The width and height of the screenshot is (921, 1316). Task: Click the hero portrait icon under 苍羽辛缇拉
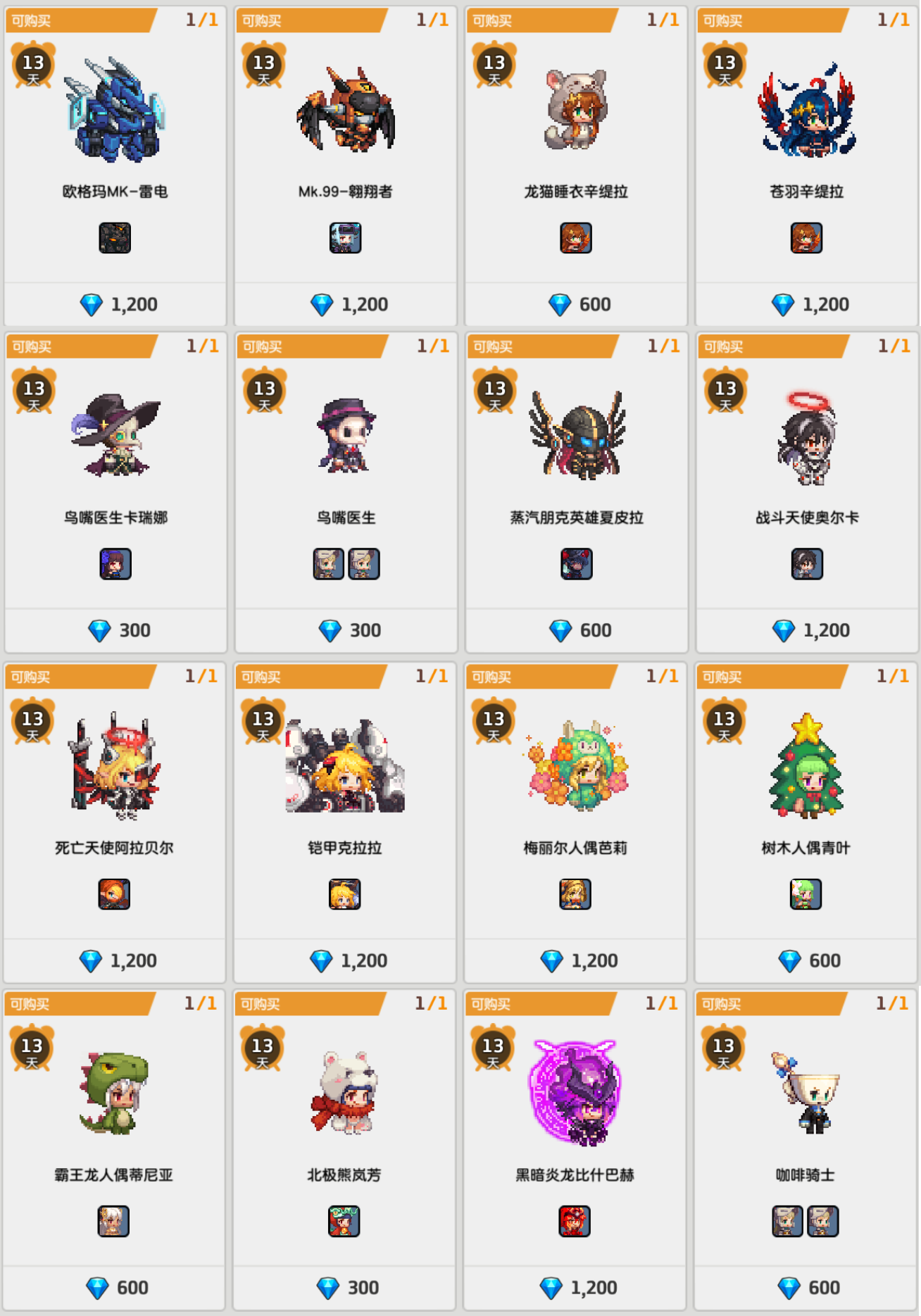806,238
